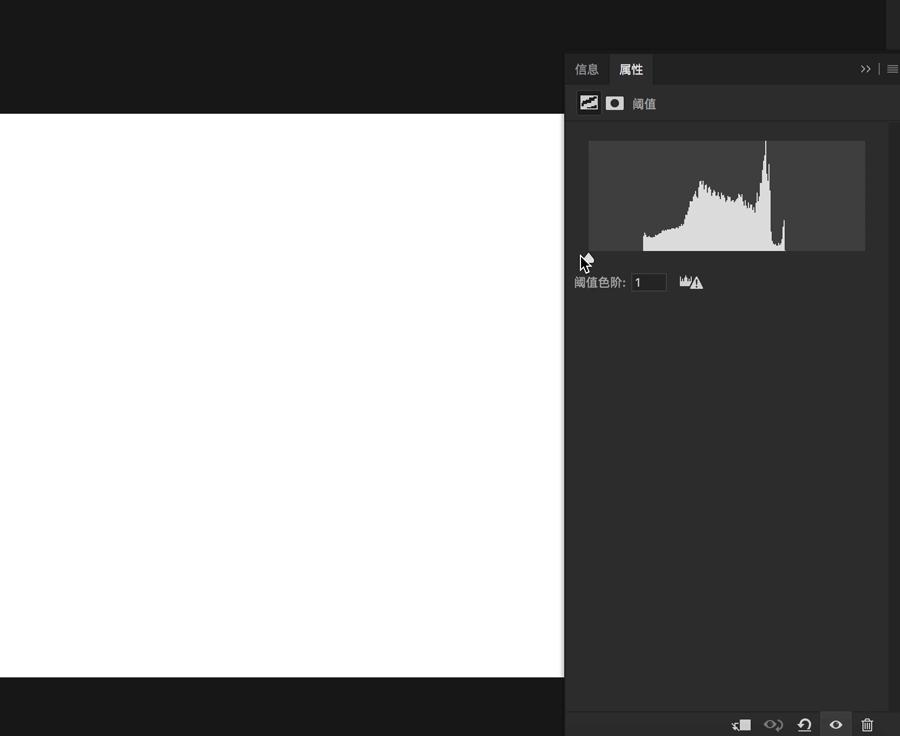The height and width of the screenshot is (736, 900).
Task: Click the 阈值 panel title label
Action: [644, 104]
